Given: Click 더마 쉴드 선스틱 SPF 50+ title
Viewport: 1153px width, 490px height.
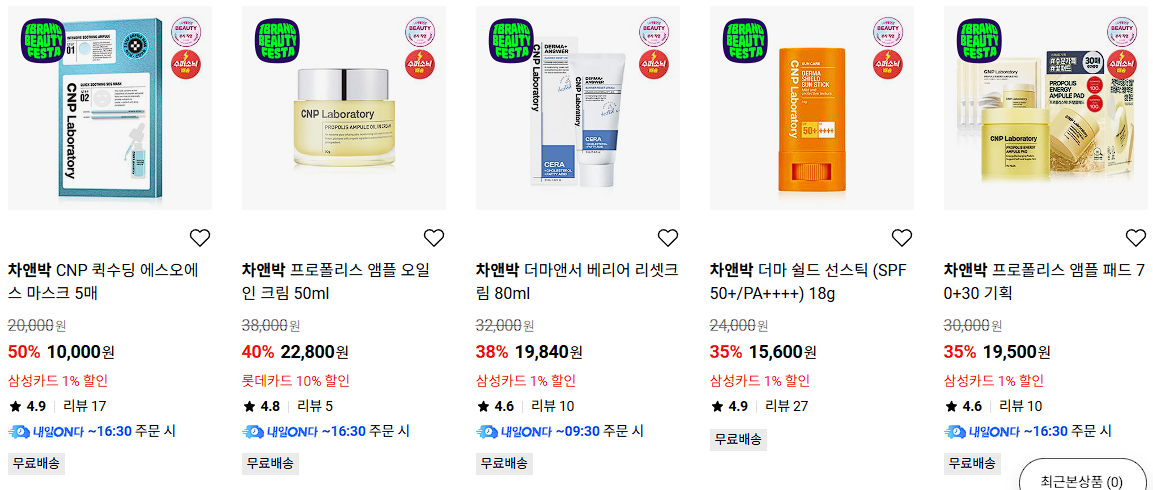Looking at the screenshot, I should pyautogui.click(x=808, y=281).
